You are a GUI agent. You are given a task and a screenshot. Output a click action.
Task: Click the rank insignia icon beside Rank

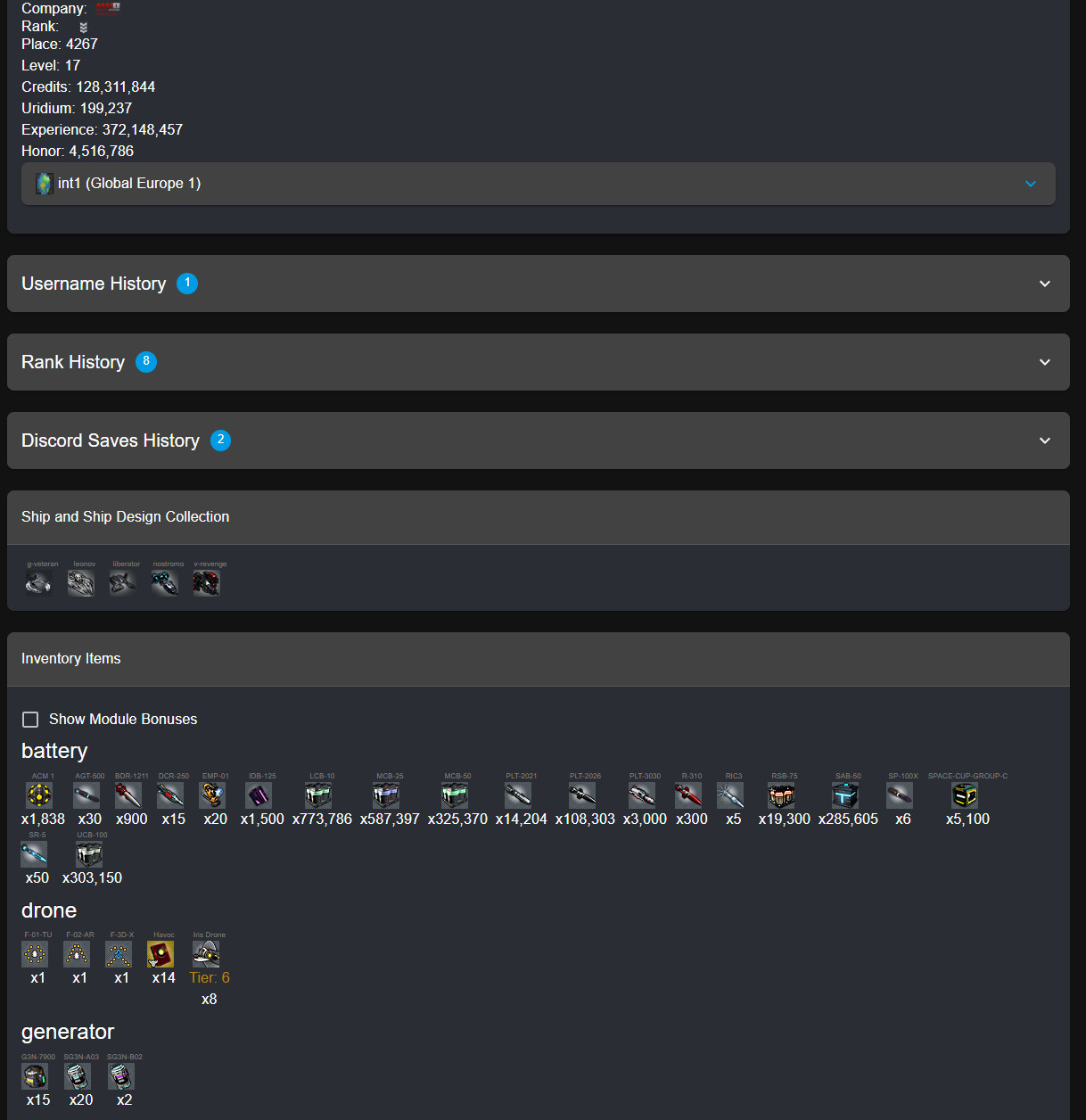pyautogui.click(x=83, y=28)
